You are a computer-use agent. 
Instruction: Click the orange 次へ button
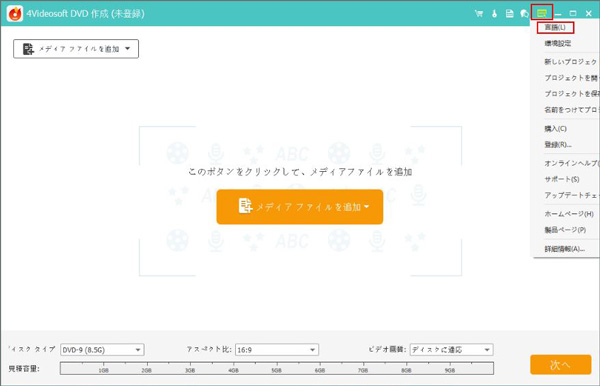561,365
